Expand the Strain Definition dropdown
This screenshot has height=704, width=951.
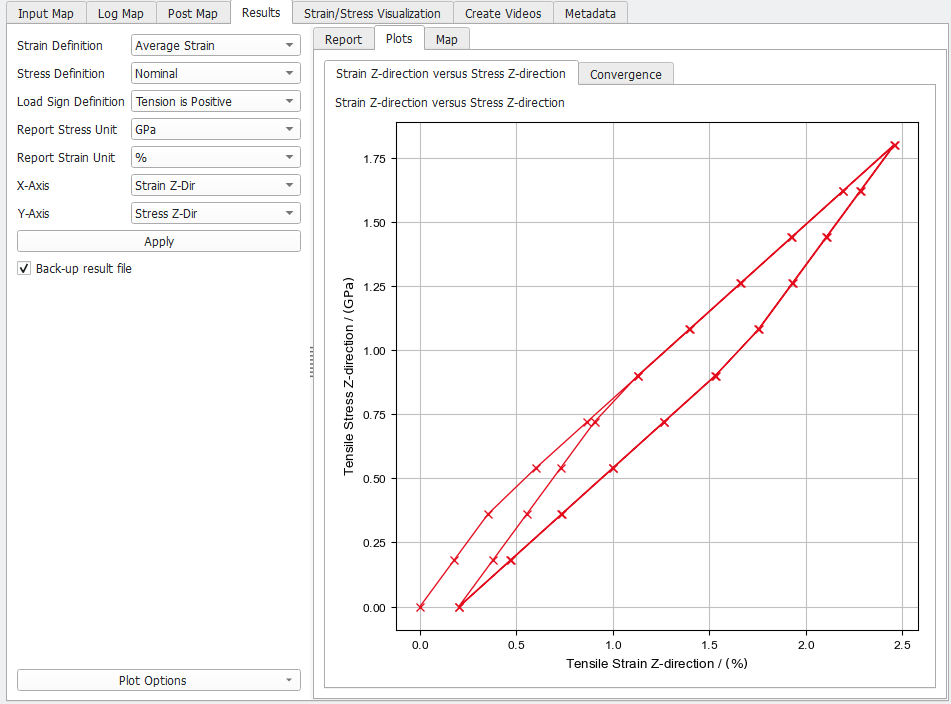(216, 45)
